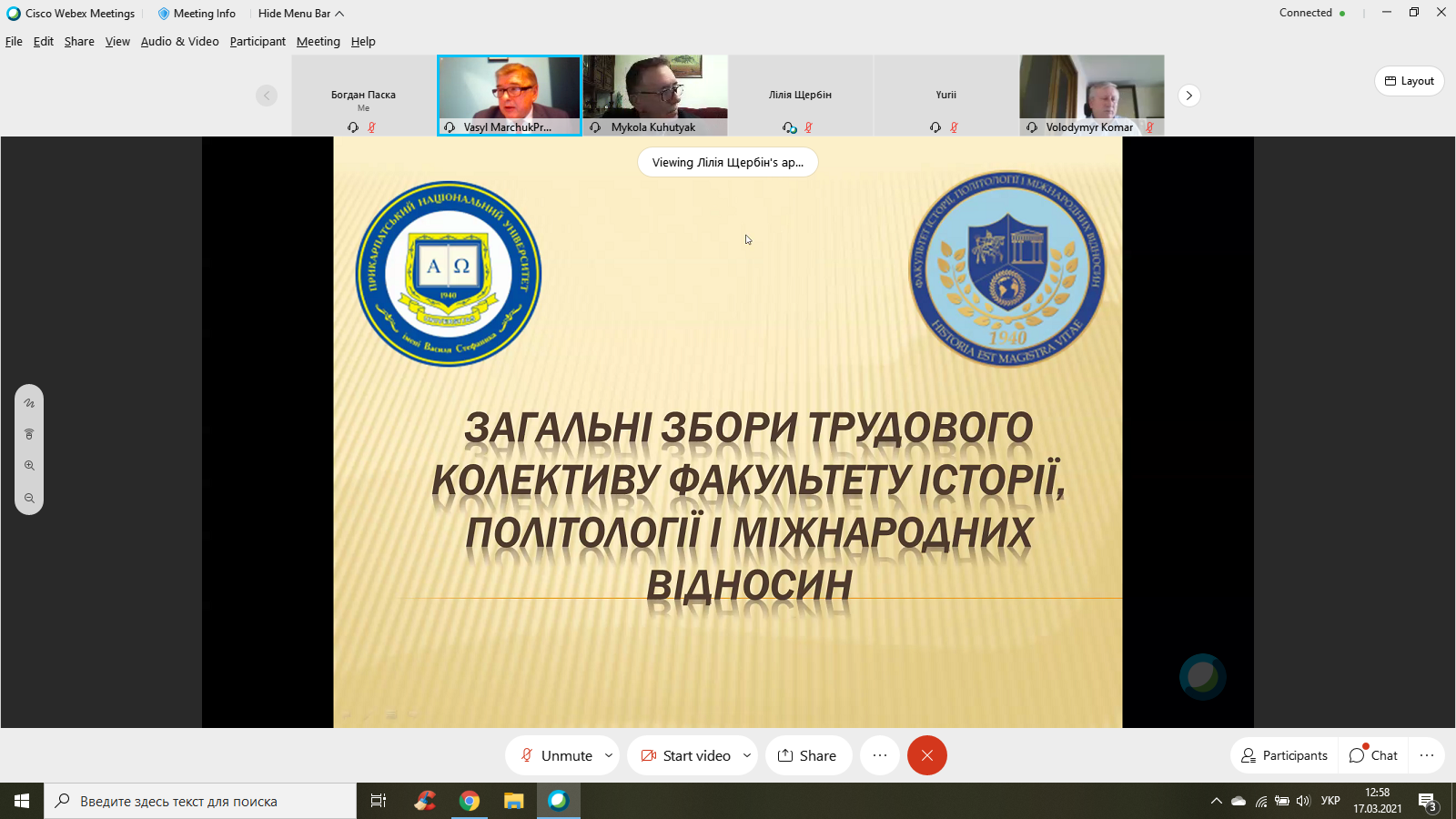End meeting with red leave button
This screenshot has height=819, width=1456.
coord(926,755)
